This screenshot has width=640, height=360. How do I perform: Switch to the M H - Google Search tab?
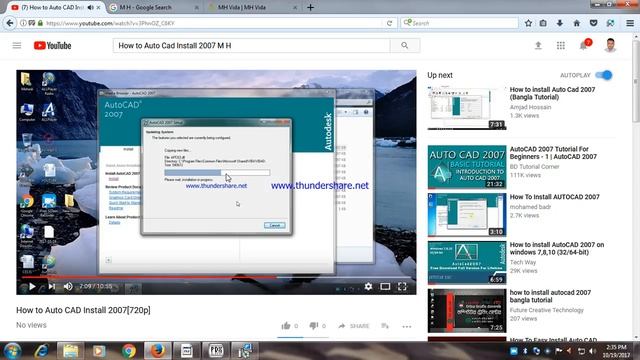pos(154,7)
